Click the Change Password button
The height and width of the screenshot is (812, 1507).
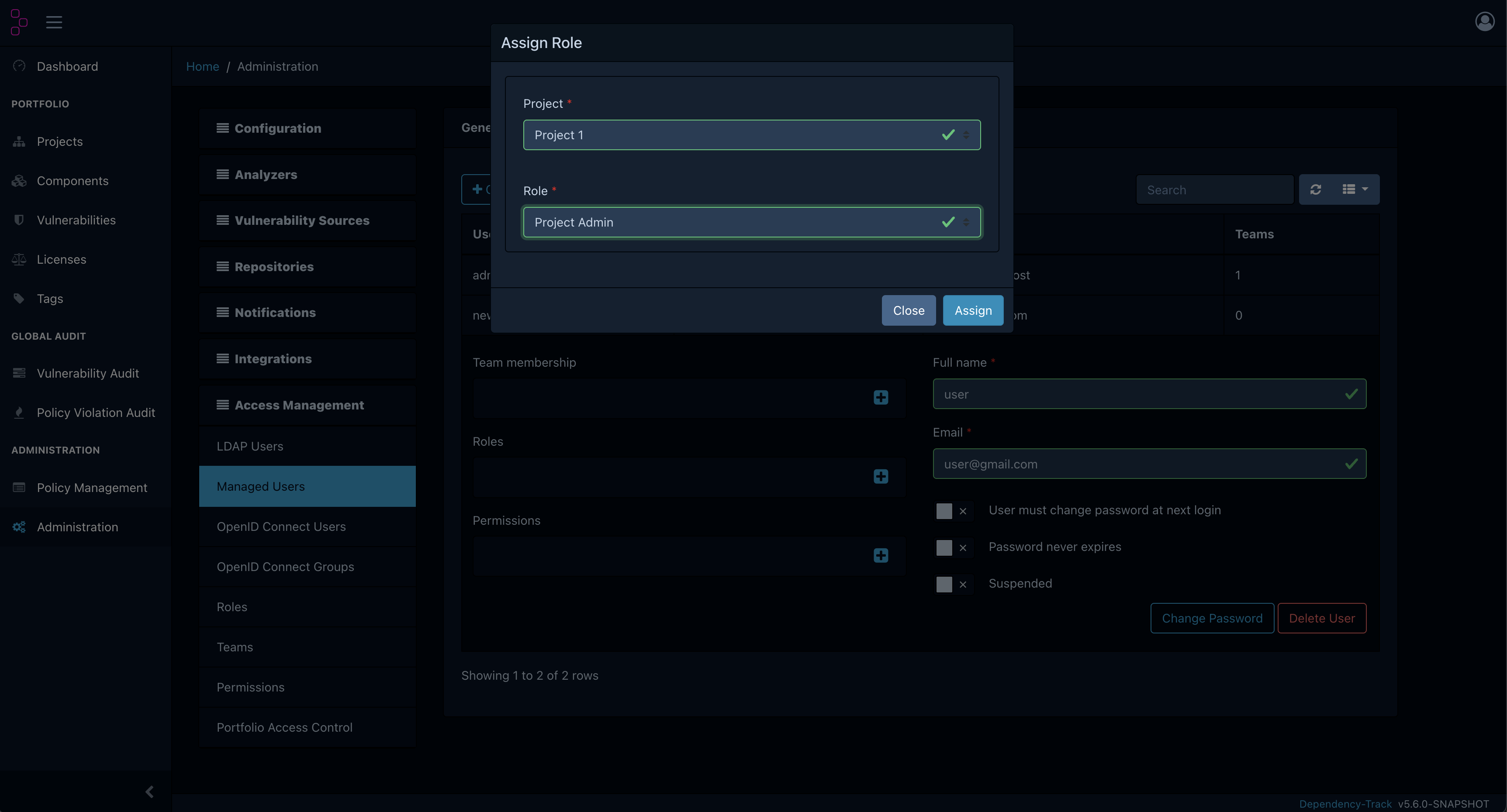1212,618
